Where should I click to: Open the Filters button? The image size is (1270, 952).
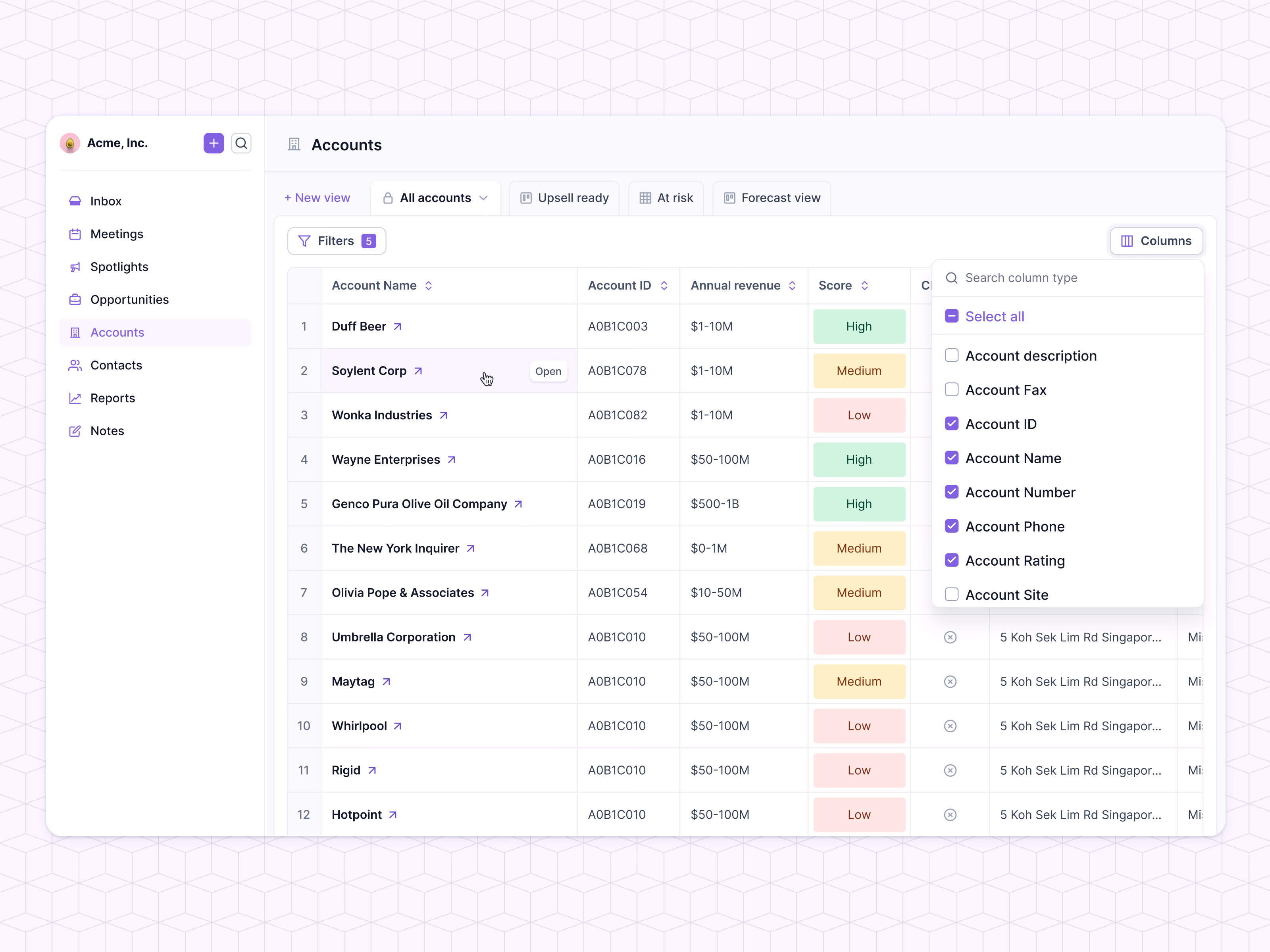(337, 241)
